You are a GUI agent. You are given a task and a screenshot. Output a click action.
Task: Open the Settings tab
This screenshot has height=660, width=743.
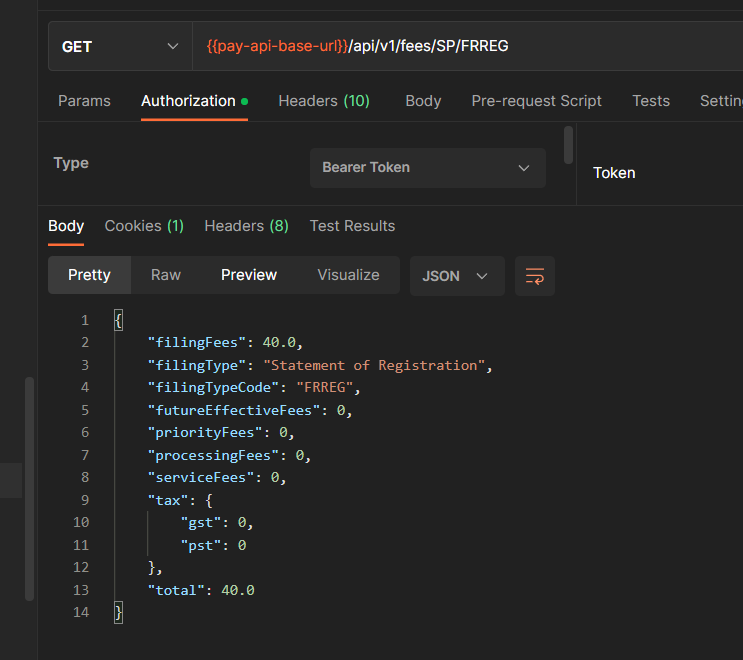click(x=721, y=101)
